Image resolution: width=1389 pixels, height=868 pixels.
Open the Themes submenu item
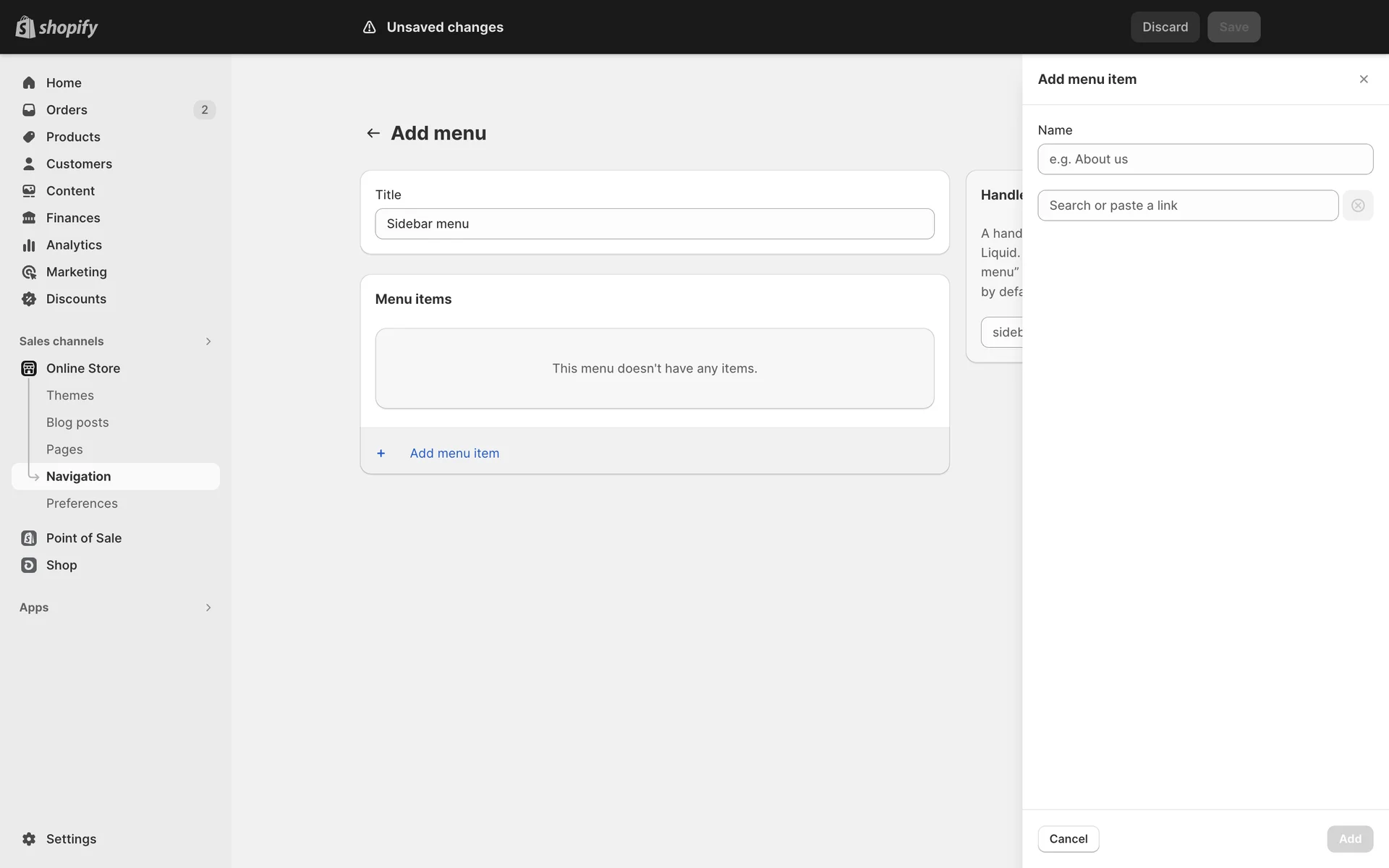[70, 396]
